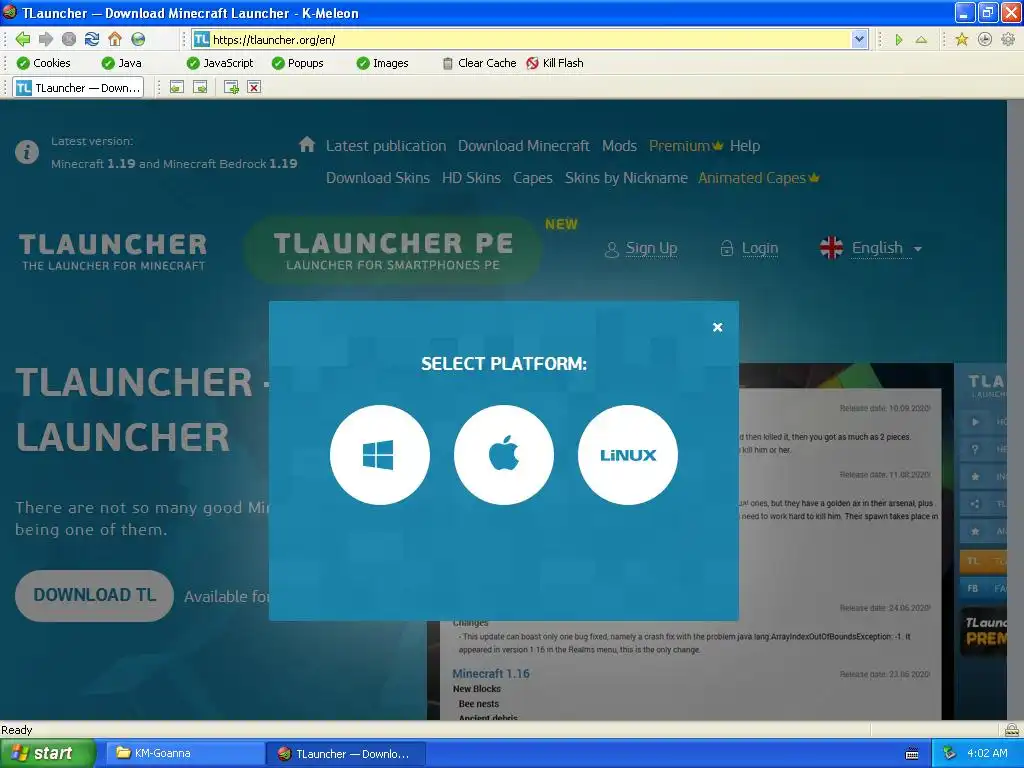This screenshot has height=768, width=1024.
Task: Click the Download TL button
Action: pyautogui.click(x=95, y=595)
